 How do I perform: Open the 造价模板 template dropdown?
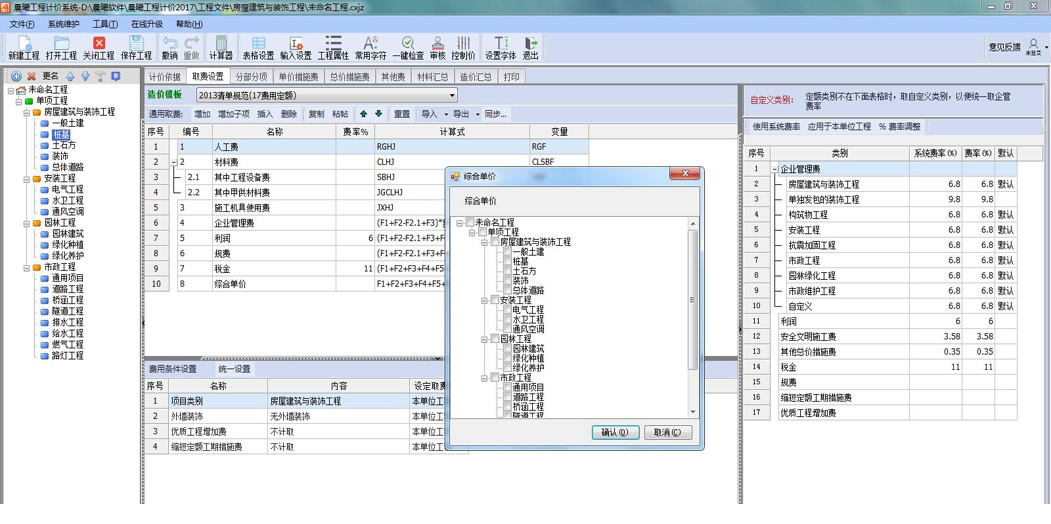click(x=452, y=96)
